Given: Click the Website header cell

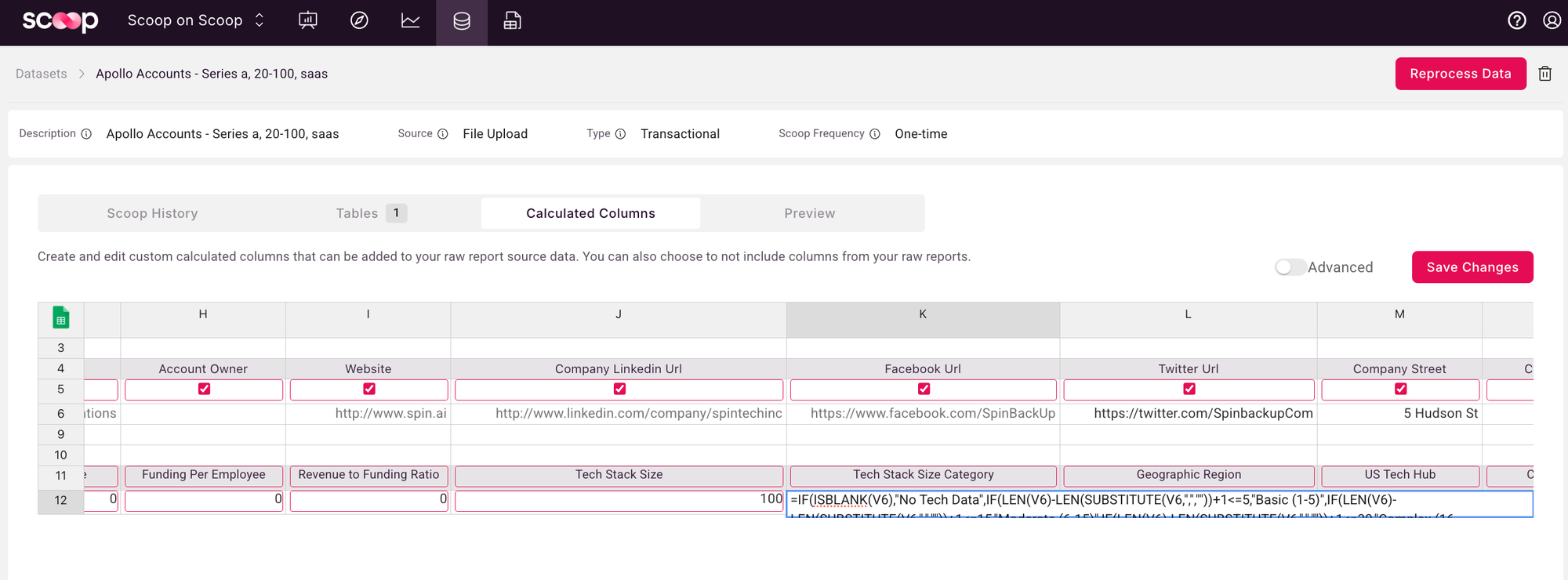Looking at the screenshot, I should coord(368,368).
